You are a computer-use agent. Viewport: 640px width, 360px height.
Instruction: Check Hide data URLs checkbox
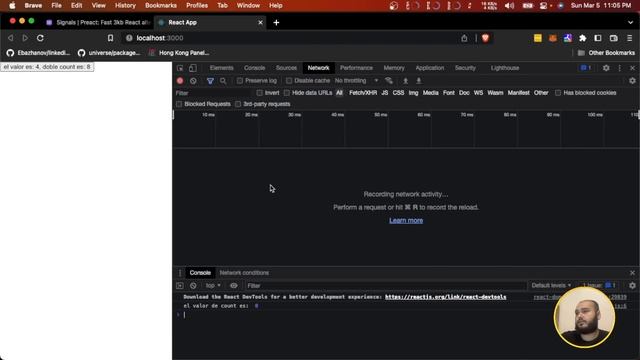point(287,93)
